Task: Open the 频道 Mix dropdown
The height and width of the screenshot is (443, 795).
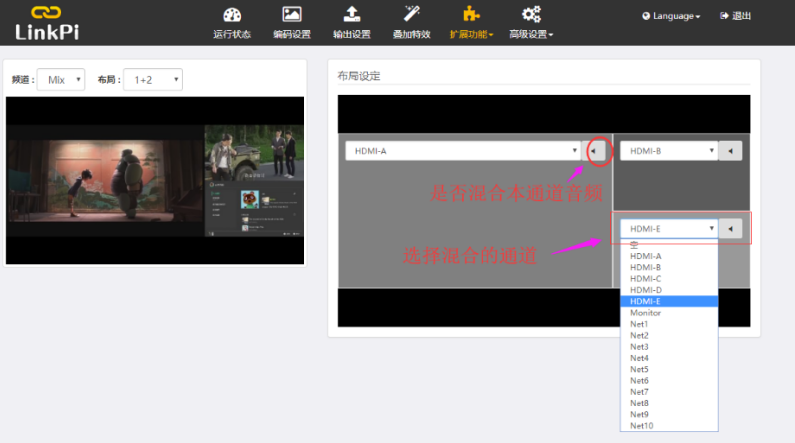Action: tap(61, 80)
